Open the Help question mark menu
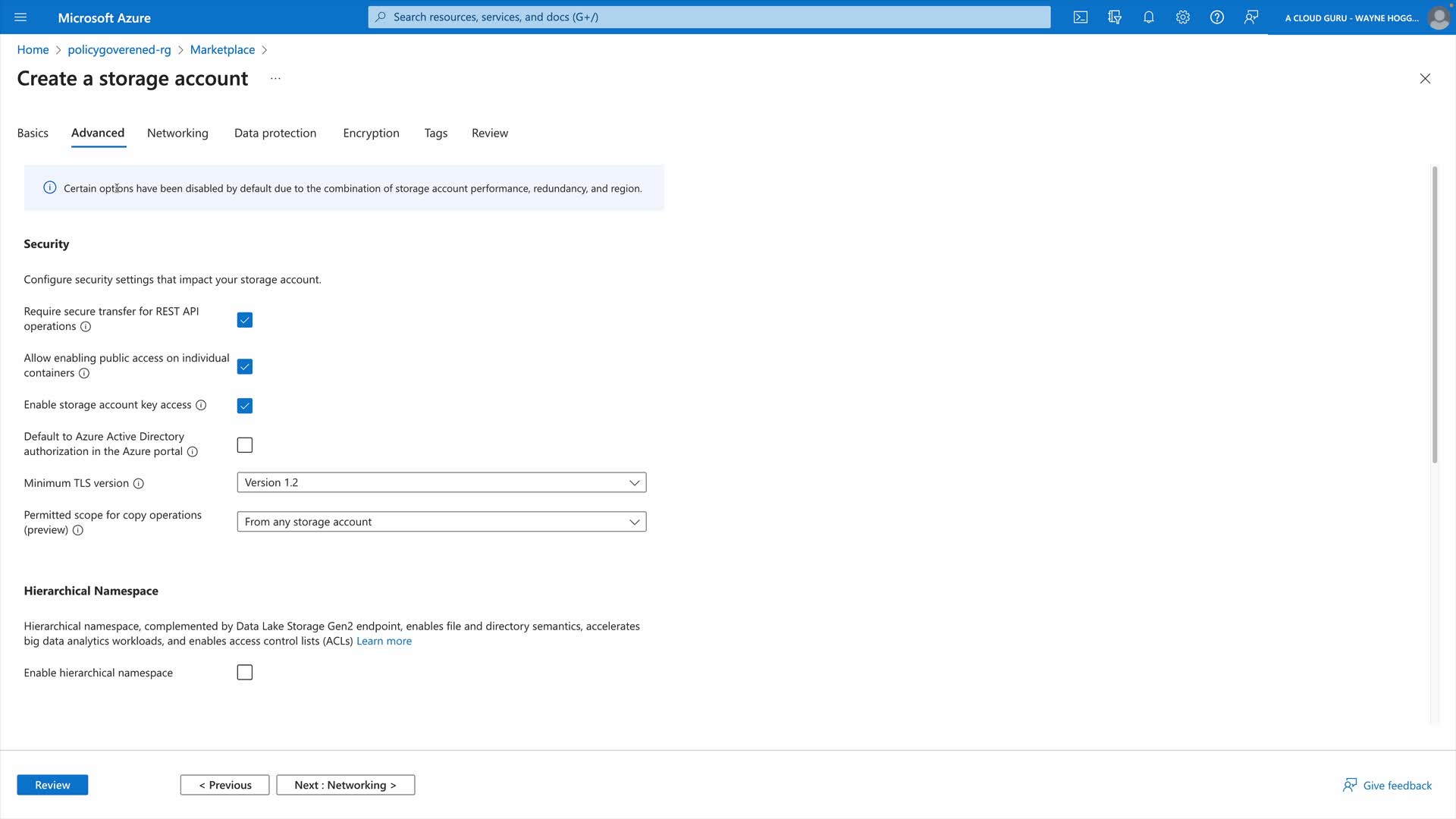 coord(1216,17)
